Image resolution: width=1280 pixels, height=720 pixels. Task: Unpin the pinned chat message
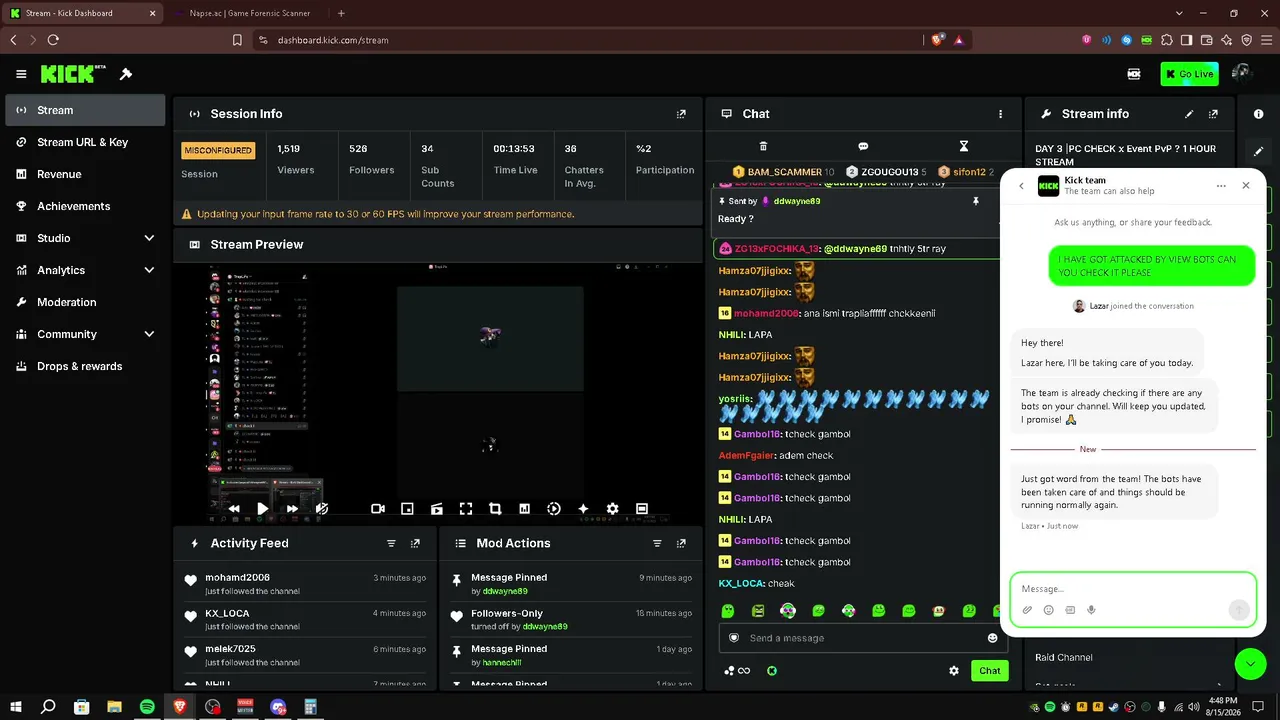976,201
